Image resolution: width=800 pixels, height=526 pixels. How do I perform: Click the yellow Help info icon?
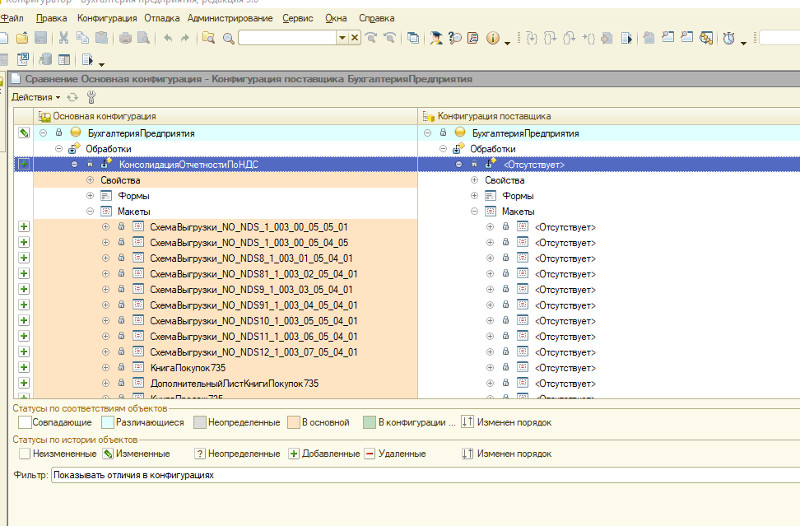pyautogui.click(x=493, y=38)
